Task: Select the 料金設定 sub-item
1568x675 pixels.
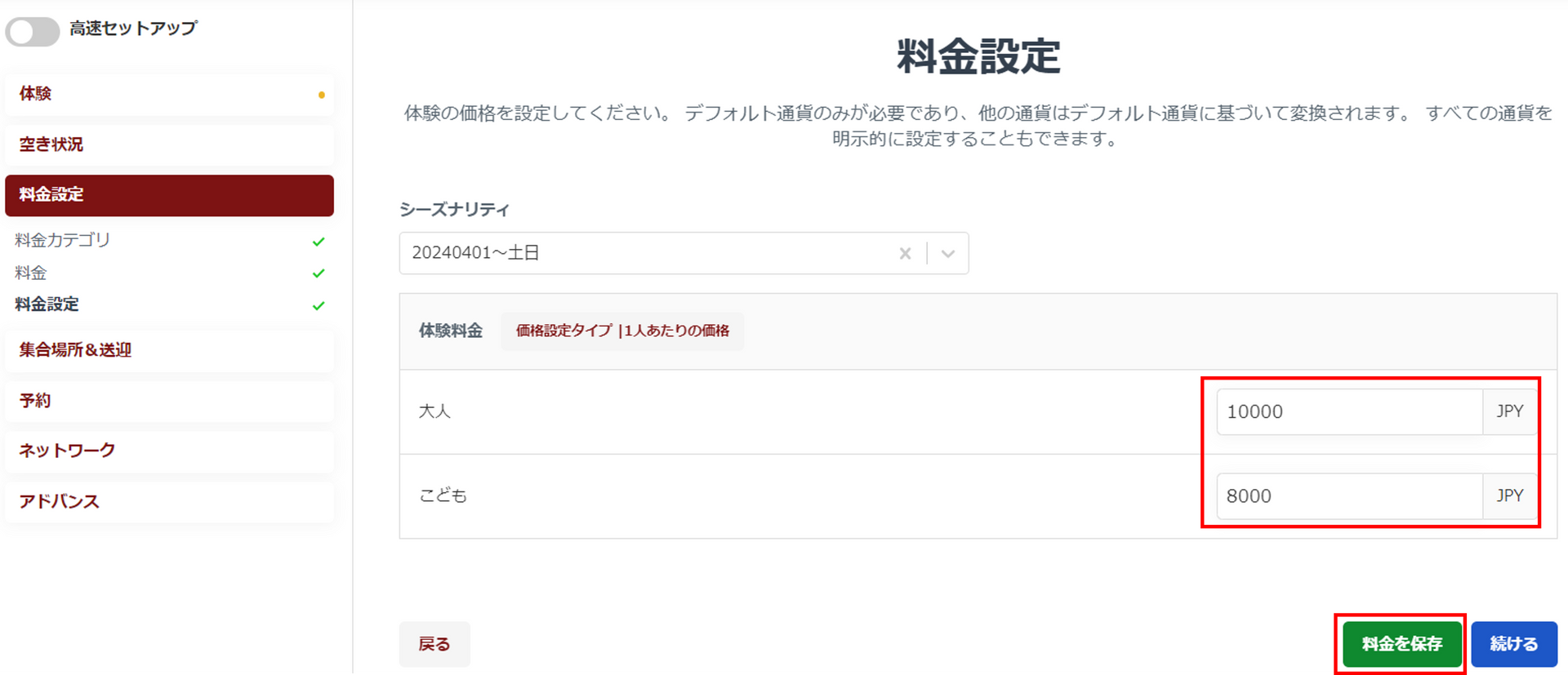Action: pos(47,304)
